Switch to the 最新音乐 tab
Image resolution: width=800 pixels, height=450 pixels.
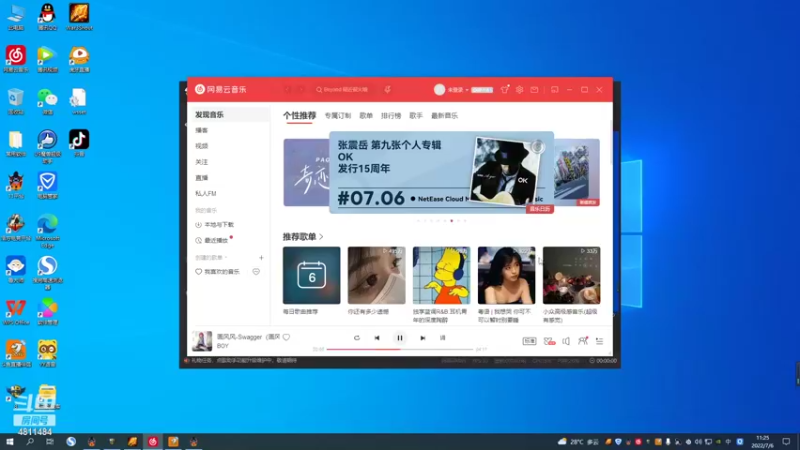[x=444, y=116]
